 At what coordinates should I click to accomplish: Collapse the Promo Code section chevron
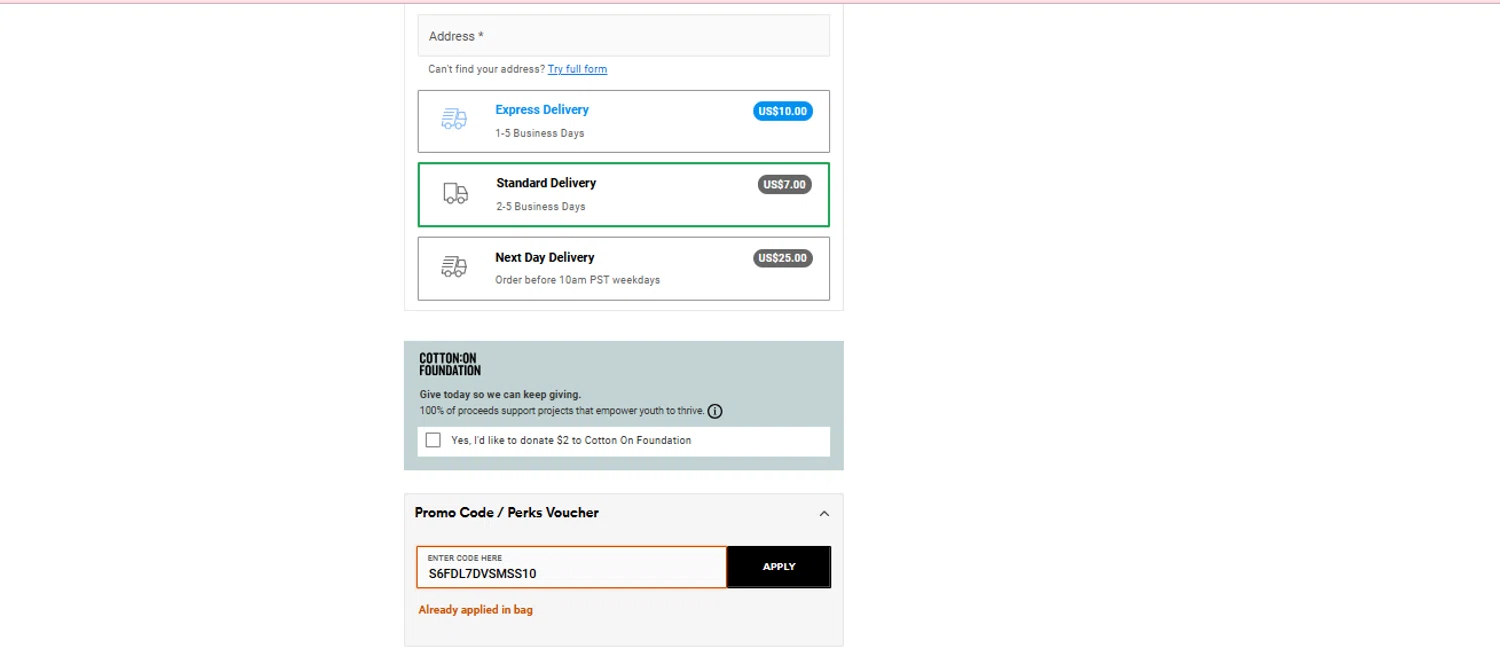tap(824, 513)
